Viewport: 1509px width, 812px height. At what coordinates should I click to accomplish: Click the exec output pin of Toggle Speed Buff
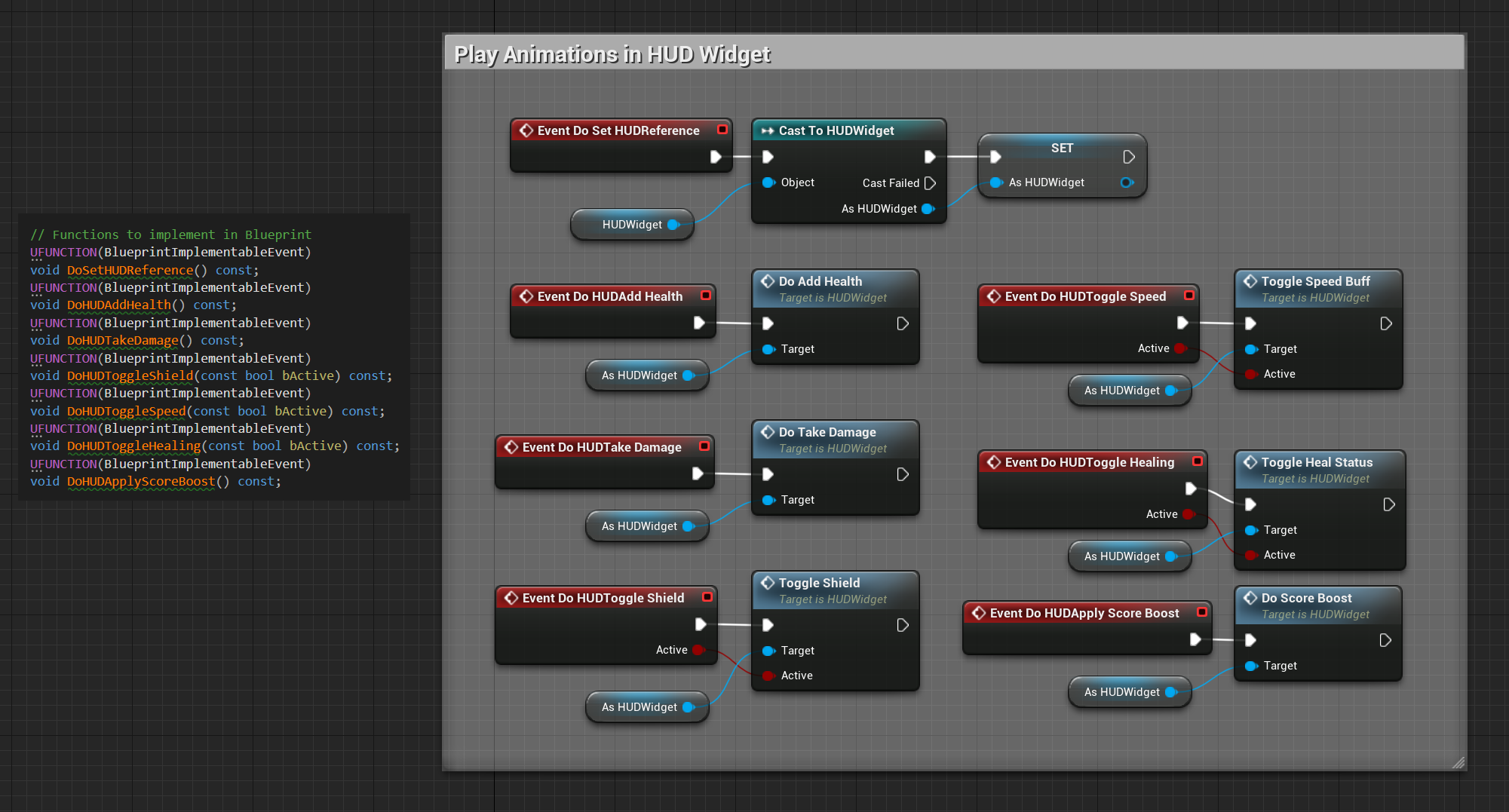point(1385,323)
